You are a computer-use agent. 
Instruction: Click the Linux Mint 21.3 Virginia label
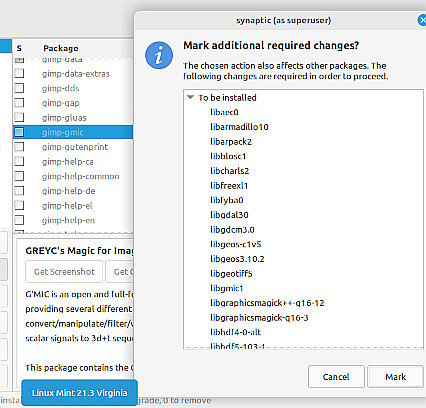(x=79, y=393)
